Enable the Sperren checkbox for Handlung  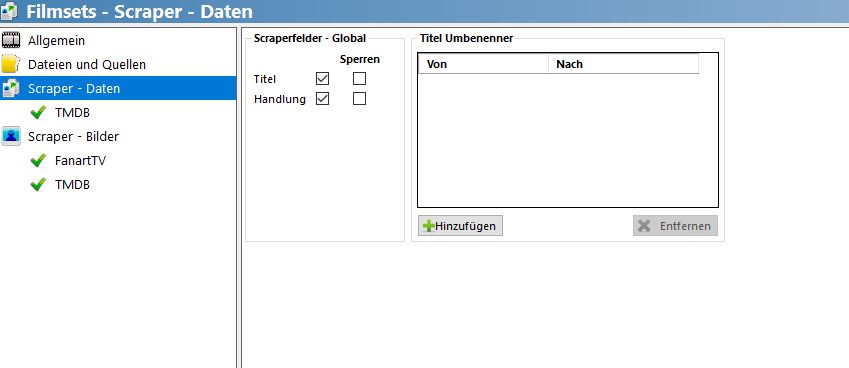click(x=359, y=98)
